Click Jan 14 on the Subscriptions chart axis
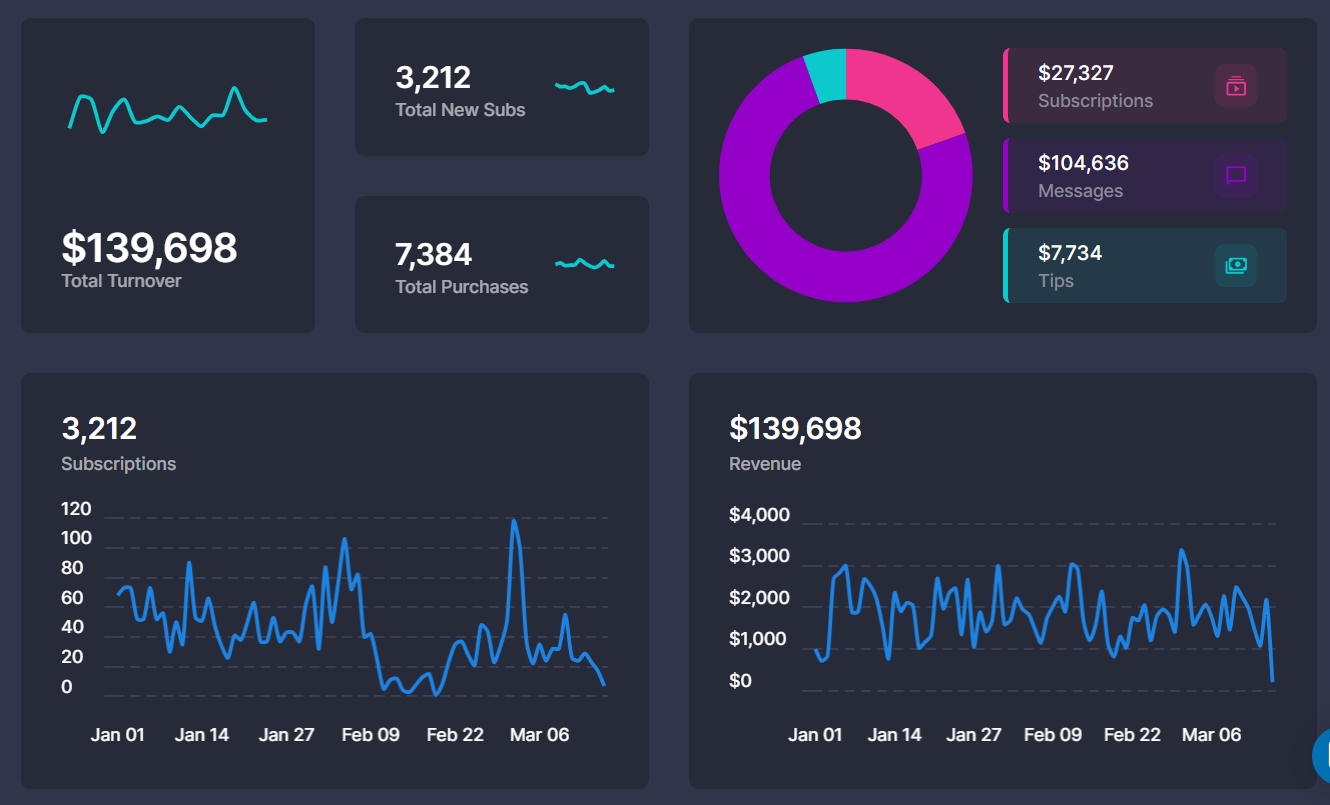This screenshot has width=1330, height=805. [202, 735]
